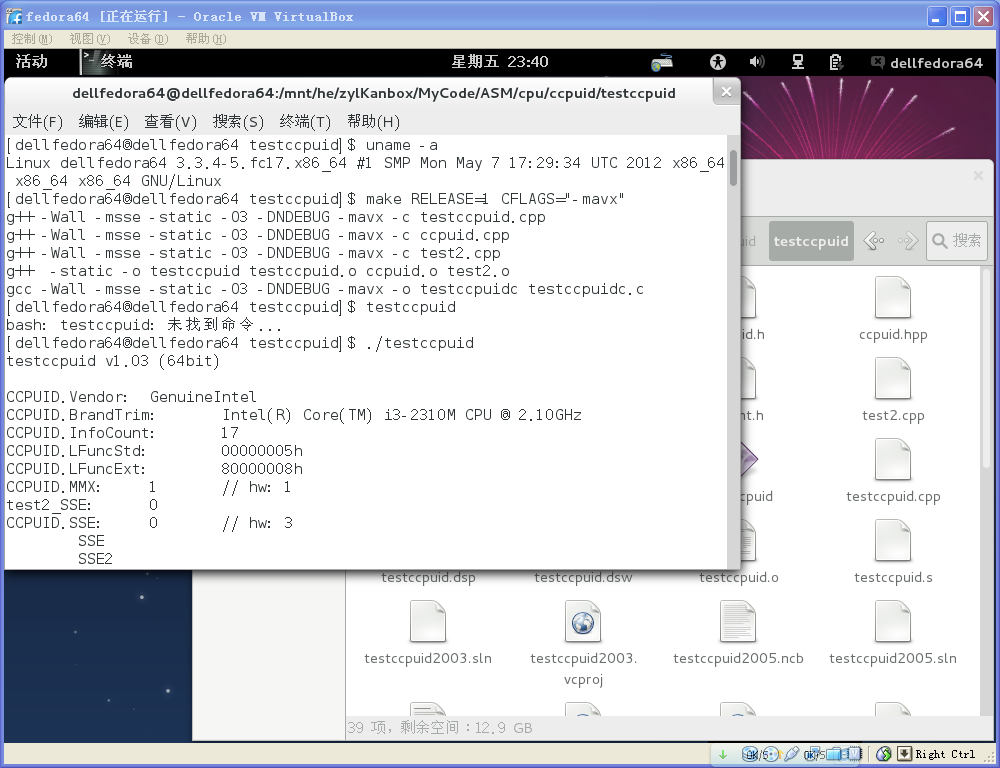Image resolution: width=1000 pixels, height=768 pixels.
Task: Select the testccpuid path button in file manager
Action: pyautogui.click(x=811, y=241)
